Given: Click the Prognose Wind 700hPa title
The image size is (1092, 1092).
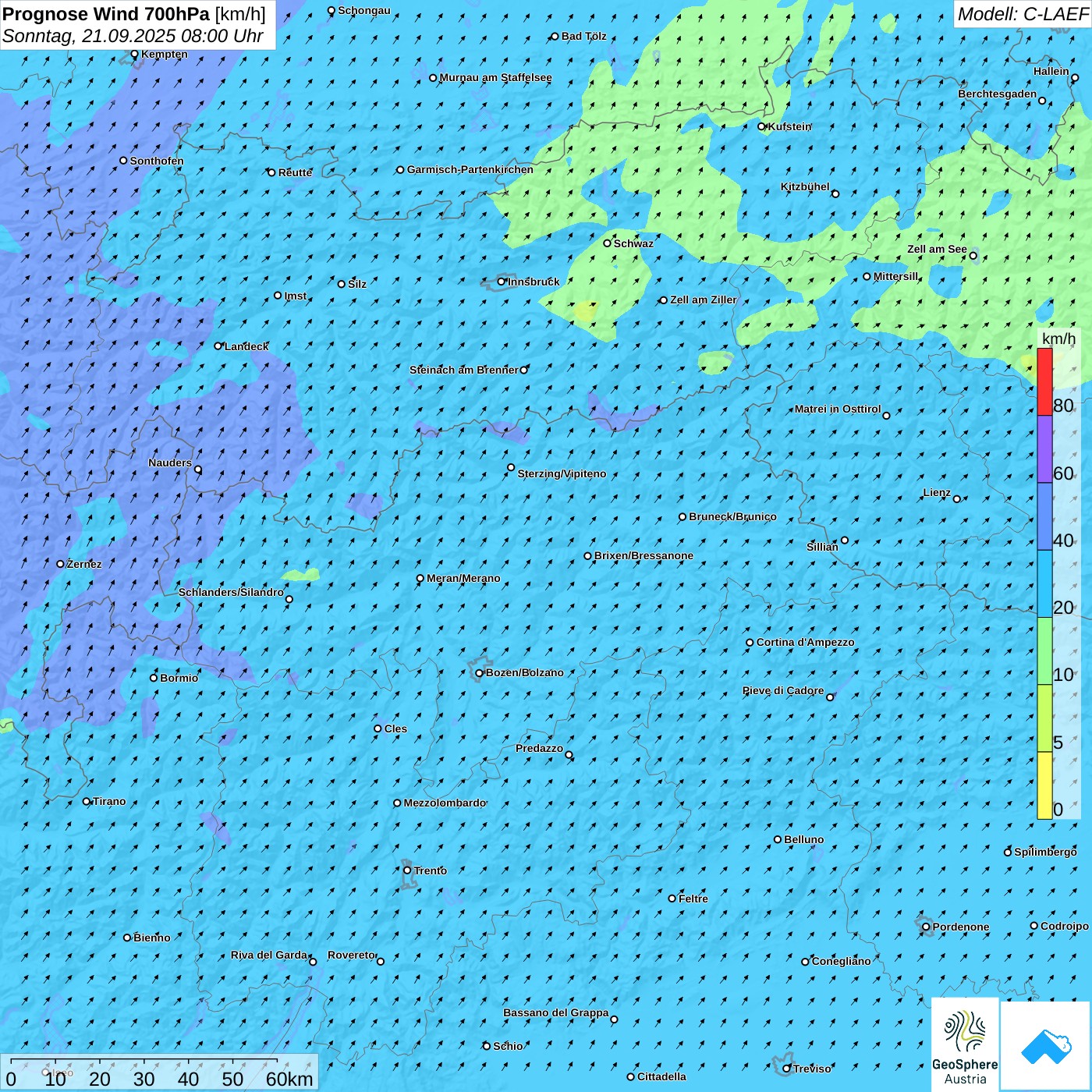Looking at the screenshot, I should click(x=106, y=14).
